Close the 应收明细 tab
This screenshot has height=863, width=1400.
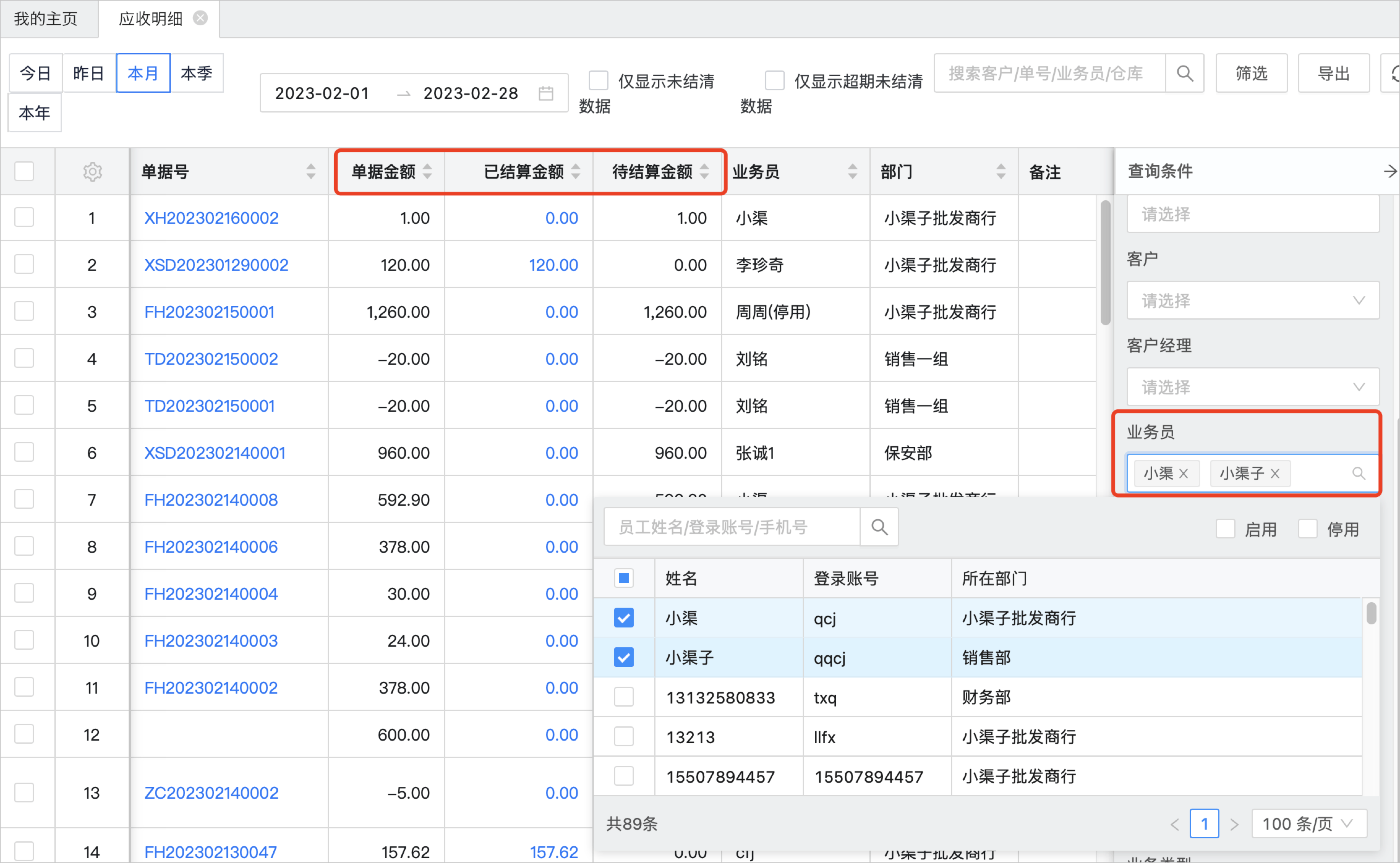200,18
